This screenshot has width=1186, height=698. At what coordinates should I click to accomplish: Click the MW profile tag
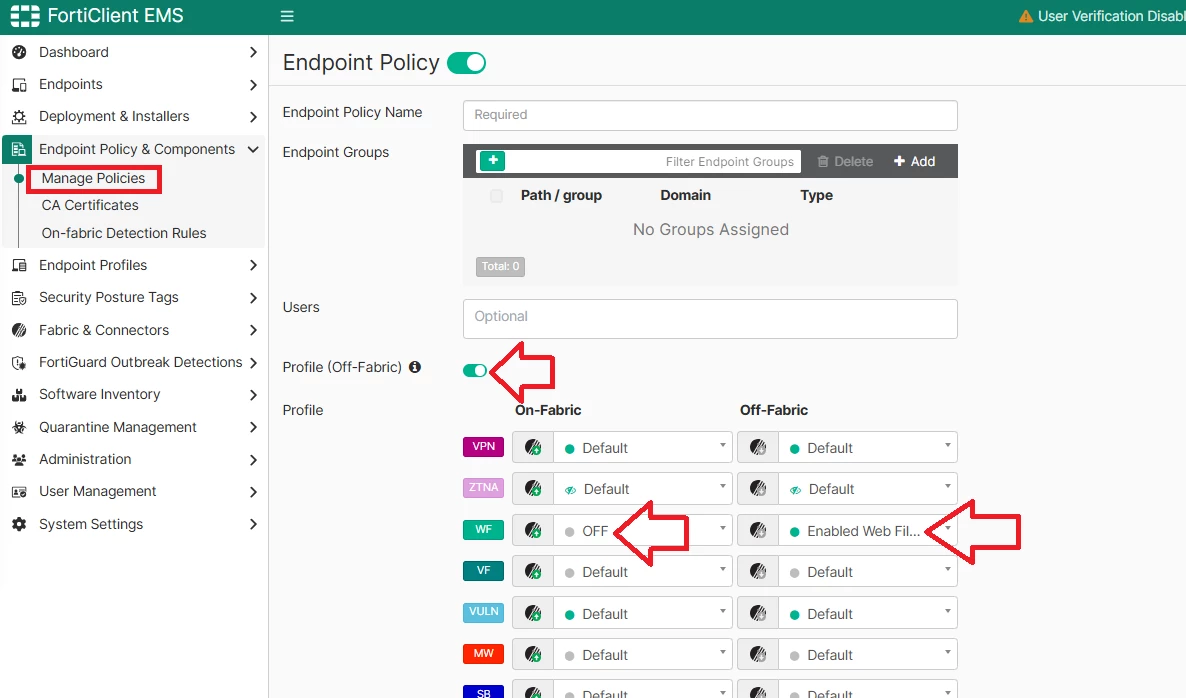483,653
